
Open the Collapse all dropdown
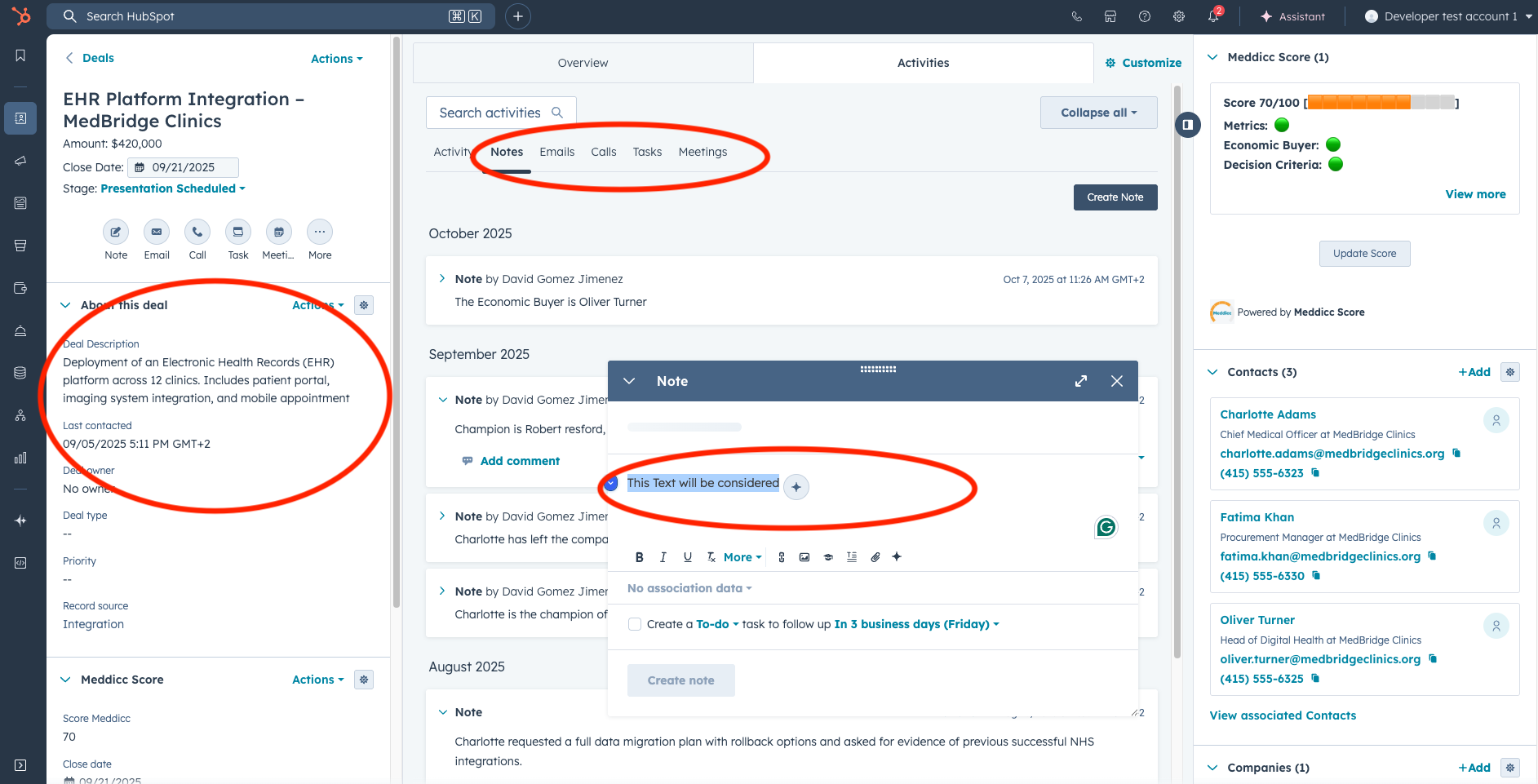click(x=1098, y=113)
